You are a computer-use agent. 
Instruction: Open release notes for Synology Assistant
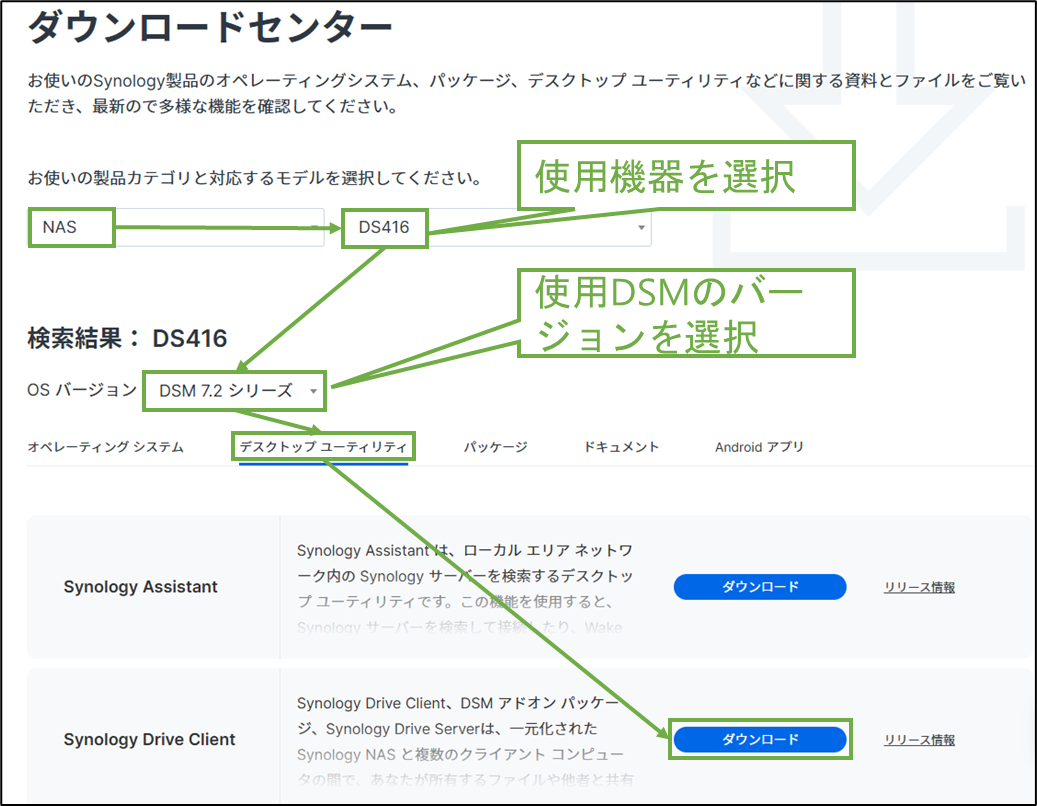point(919,587)
